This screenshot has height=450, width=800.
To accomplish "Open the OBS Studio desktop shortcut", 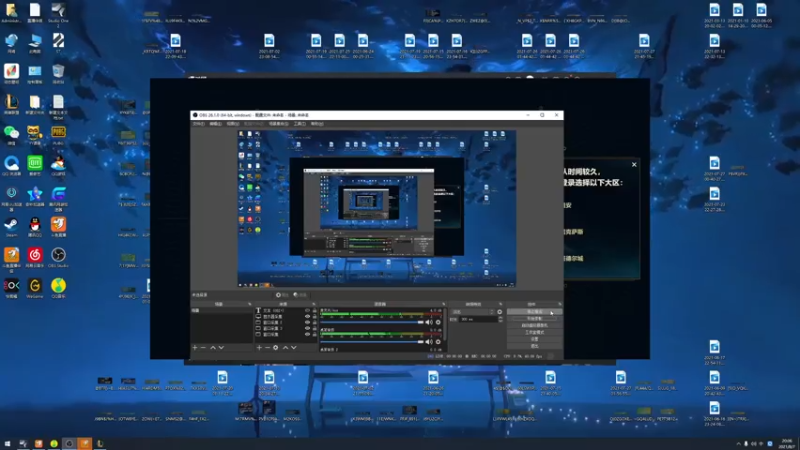I will [58, 258].
